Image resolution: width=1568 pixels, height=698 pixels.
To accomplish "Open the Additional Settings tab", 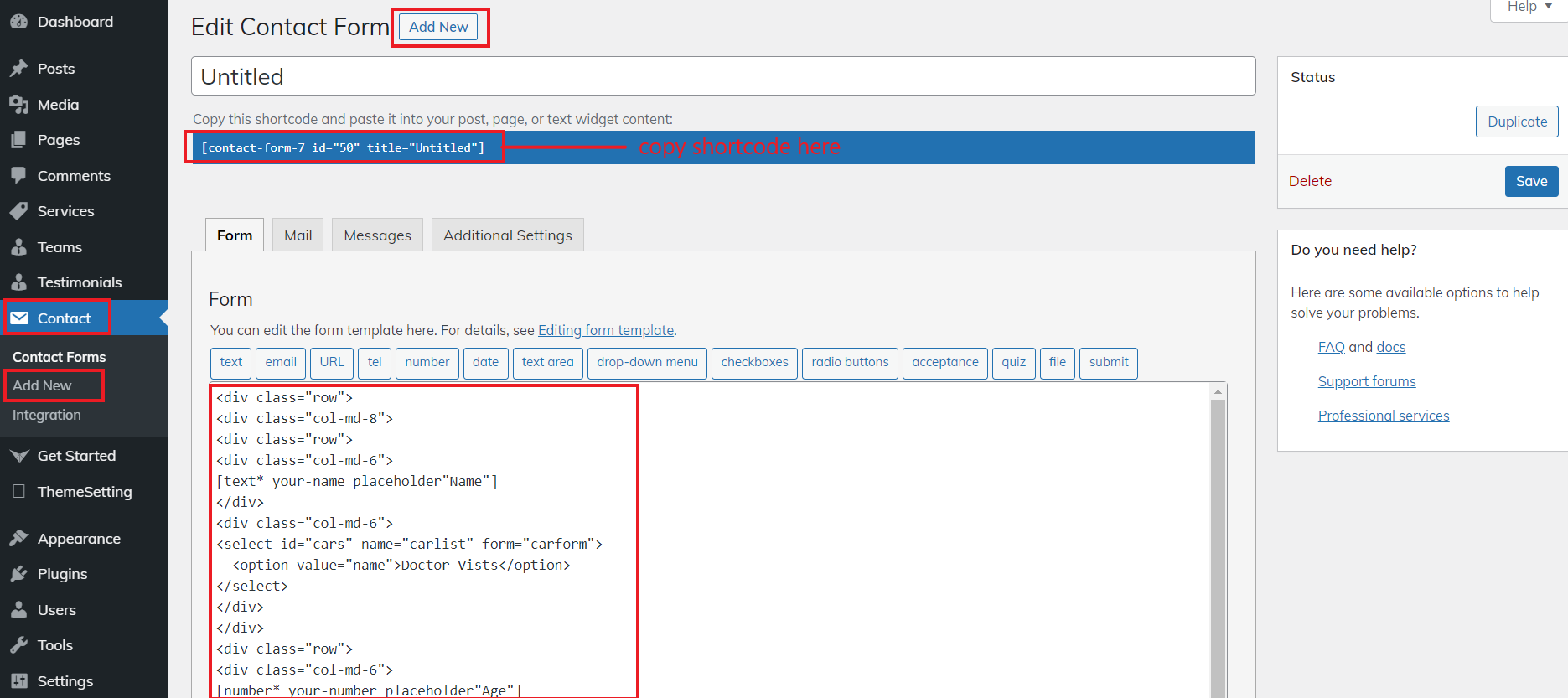I will [x=507, y=235].
